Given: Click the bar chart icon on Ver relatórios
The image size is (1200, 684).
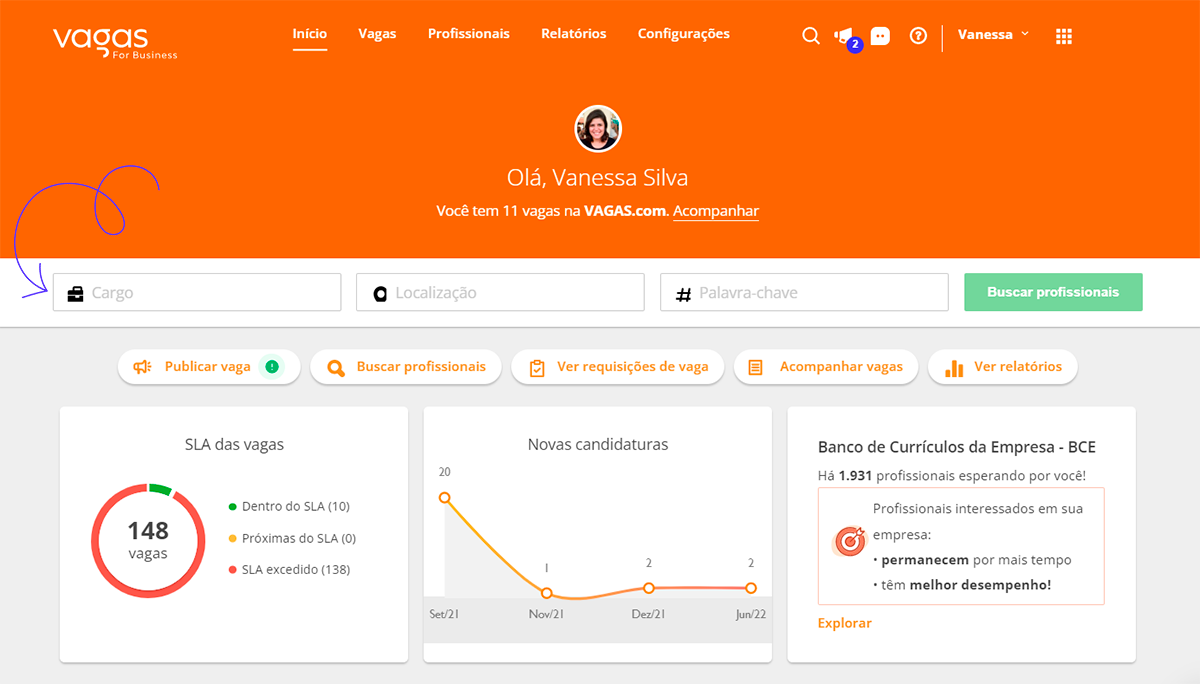Looking at the screenshot, I should click(x=954, y=367).
